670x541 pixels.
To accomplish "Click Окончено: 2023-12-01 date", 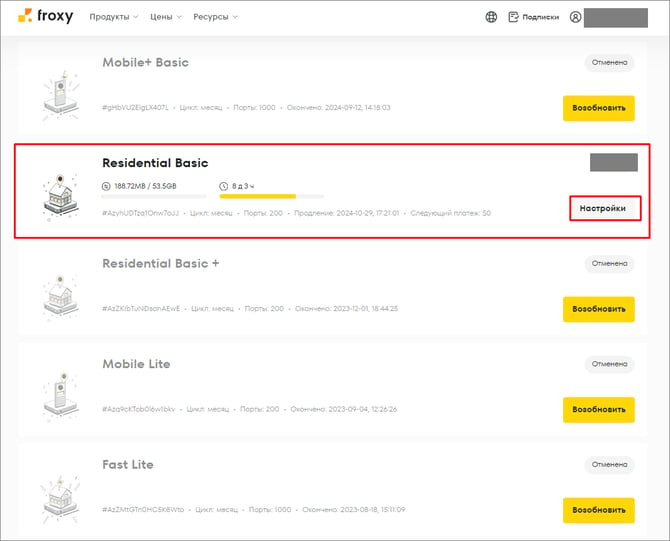I will (347, 309).
